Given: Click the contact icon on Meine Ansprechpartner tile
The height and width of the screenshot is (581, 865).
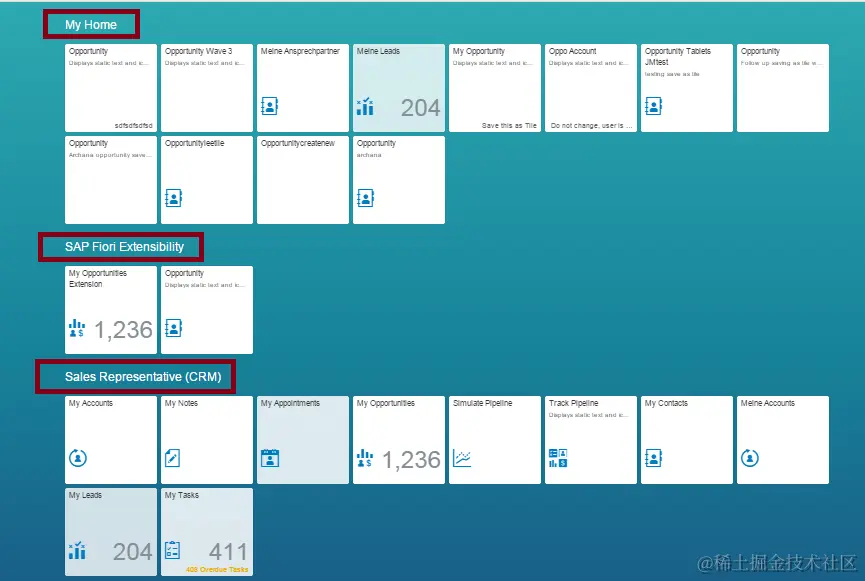Looking at the screenshot, I should [269, 106].
